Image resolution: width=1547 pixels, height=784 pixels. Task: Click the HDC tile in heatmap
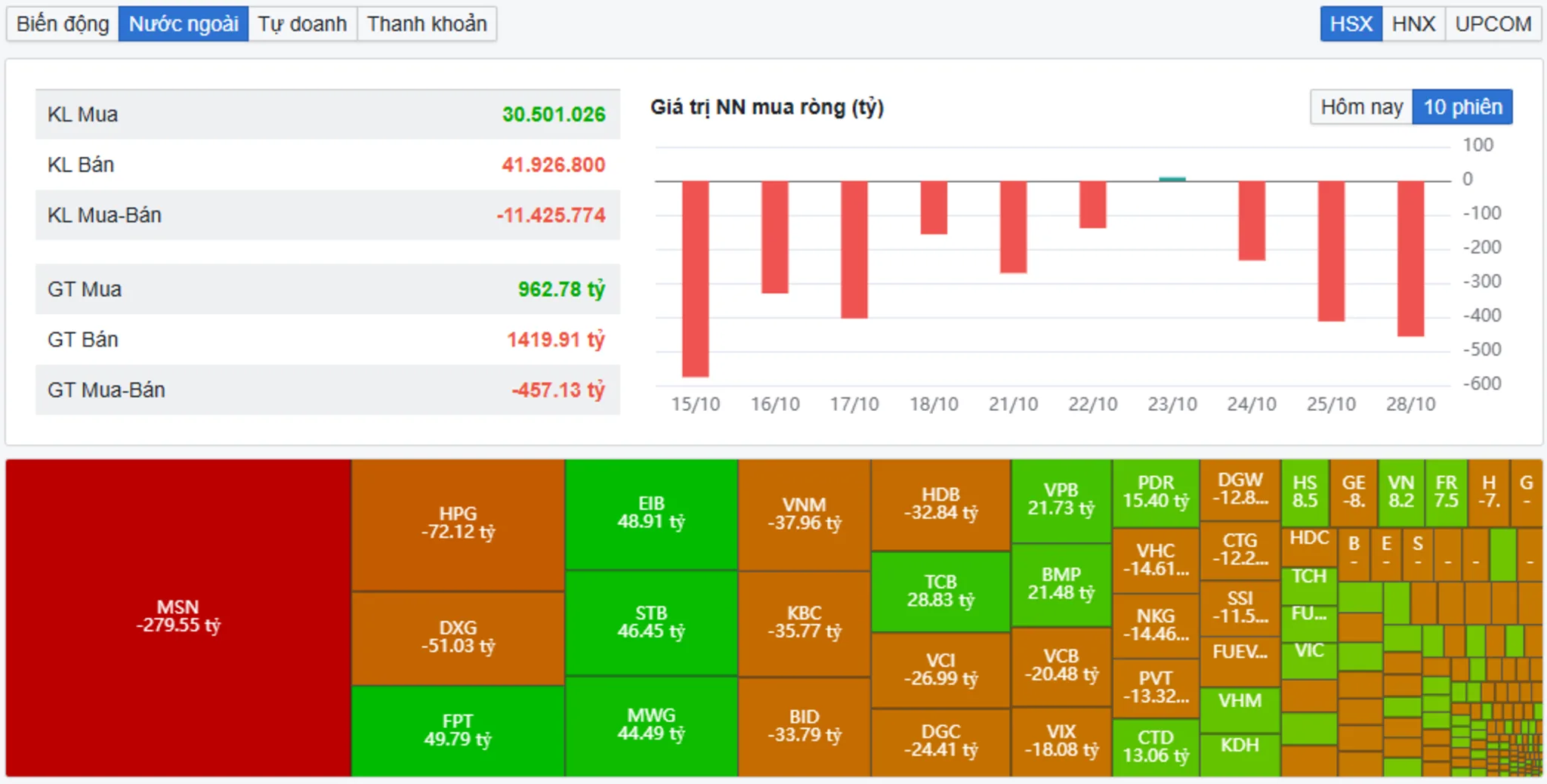coord(1309,547)
